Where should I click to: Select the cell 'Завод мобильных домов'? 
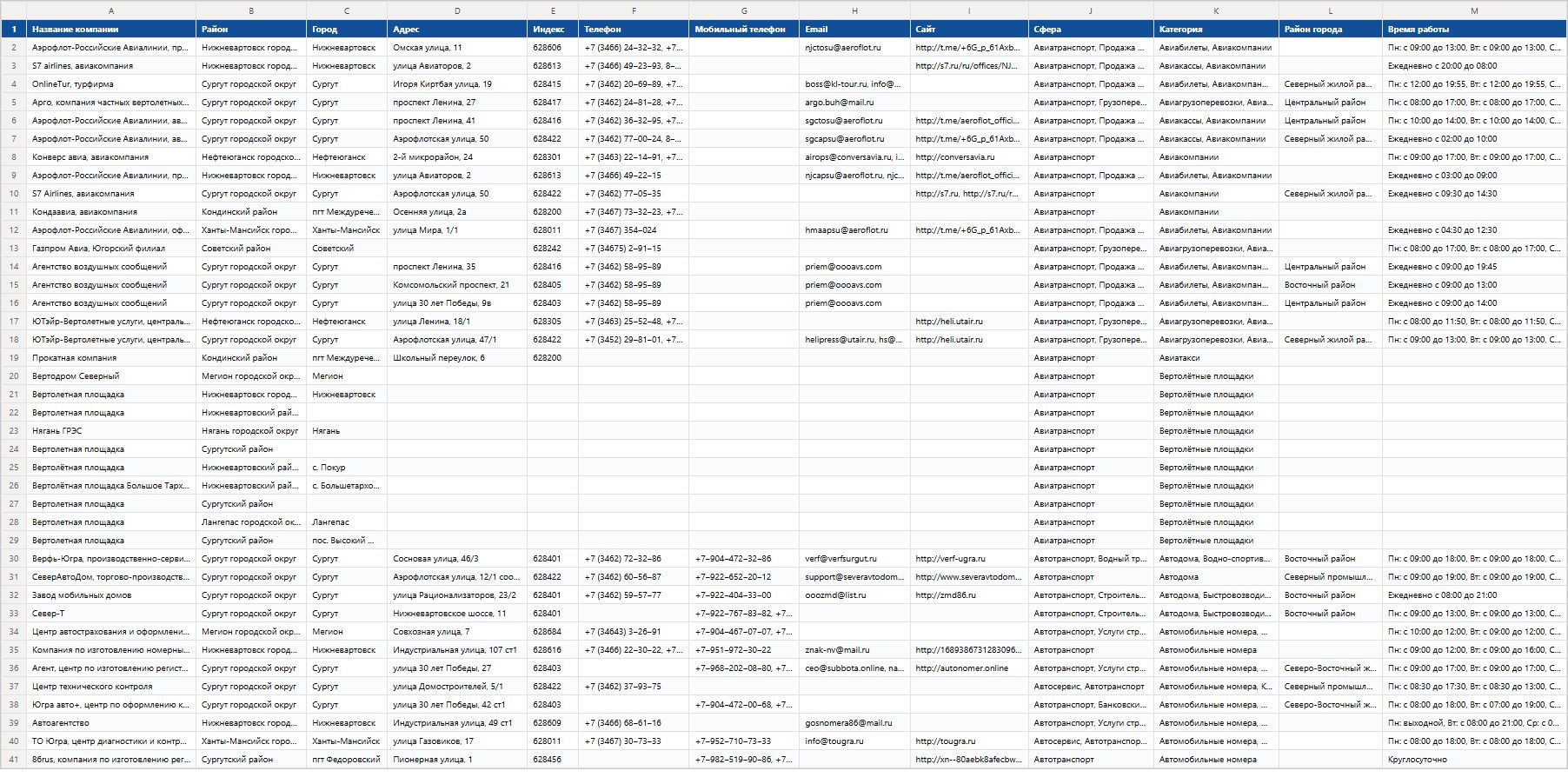pyautogui.click(x=111, y=595)
